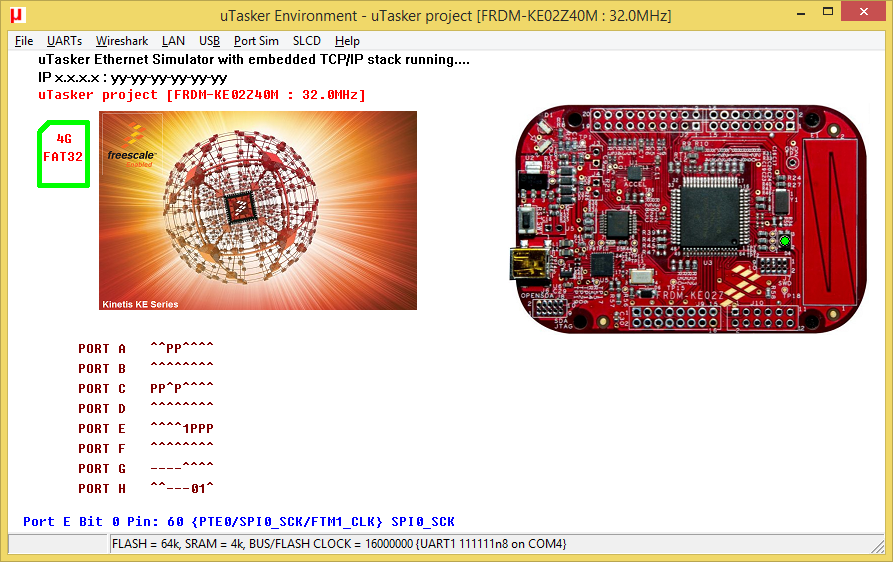Image resolution: width=893 pixels, height=562 pixels.
Task: Open the File menu
Action: point(23,41)
